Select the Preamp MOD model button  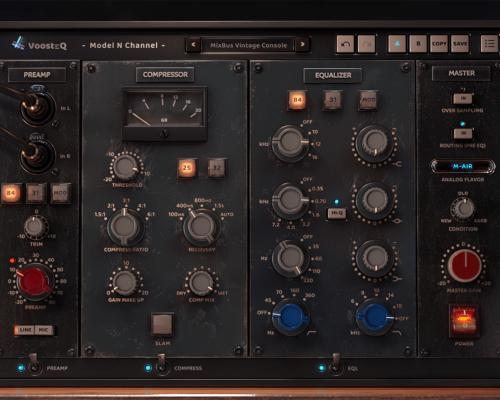click(60, 193)
